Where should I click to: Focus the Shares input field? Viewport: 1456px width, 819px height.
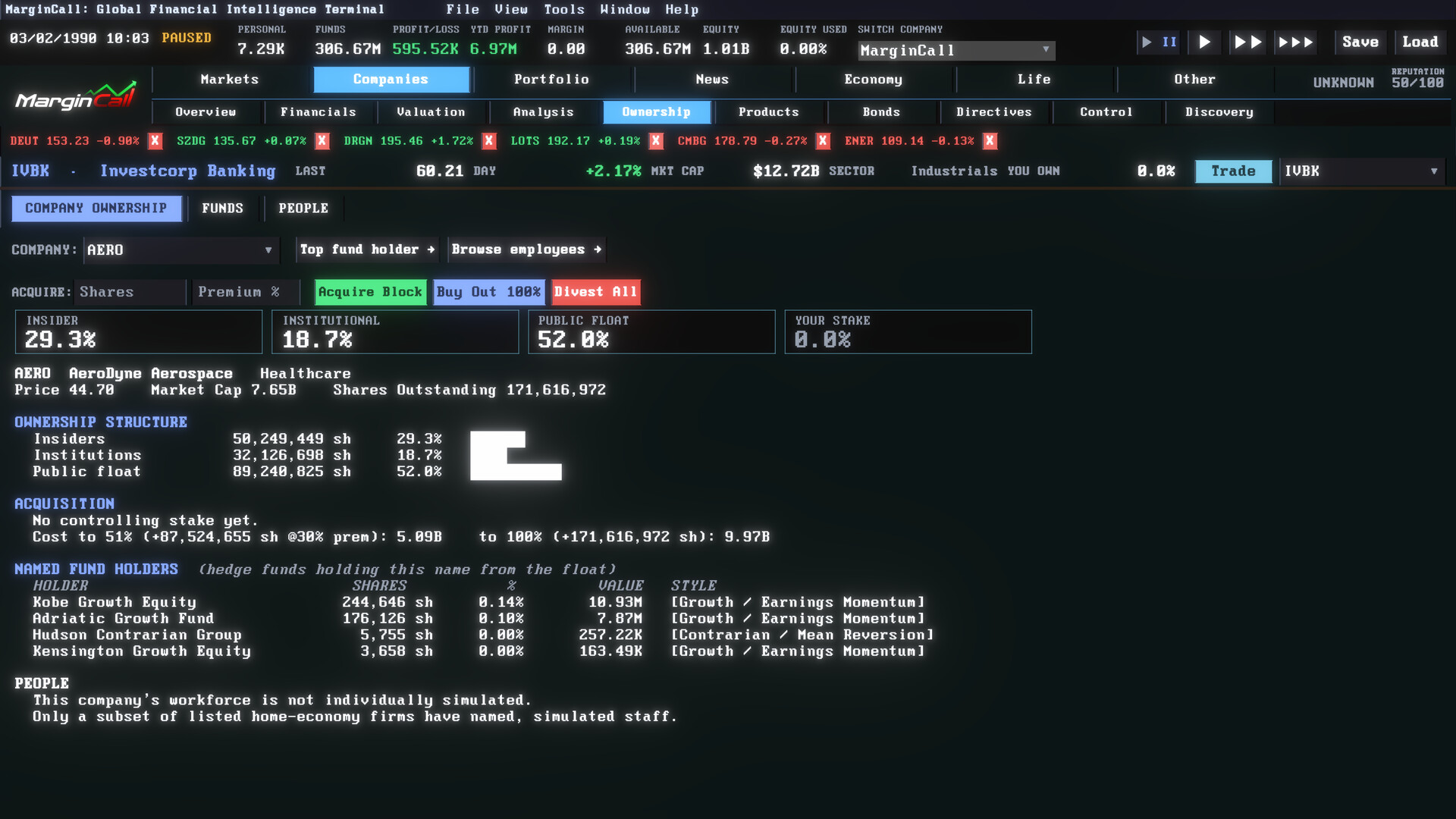coord(130,292)
